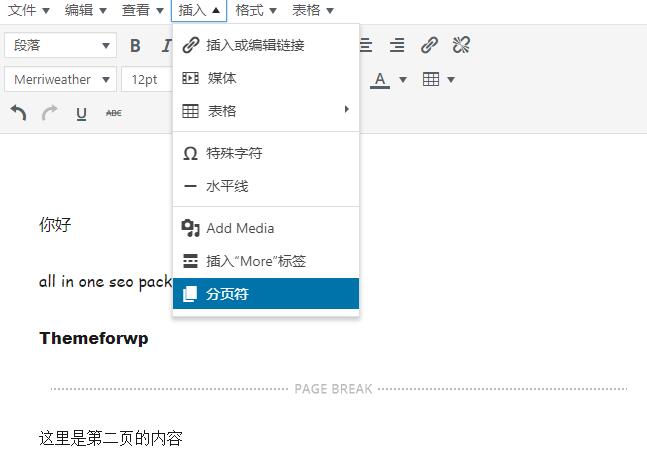
Task: Open the Merriweather font family dropdown
Action: coord(61,79)
